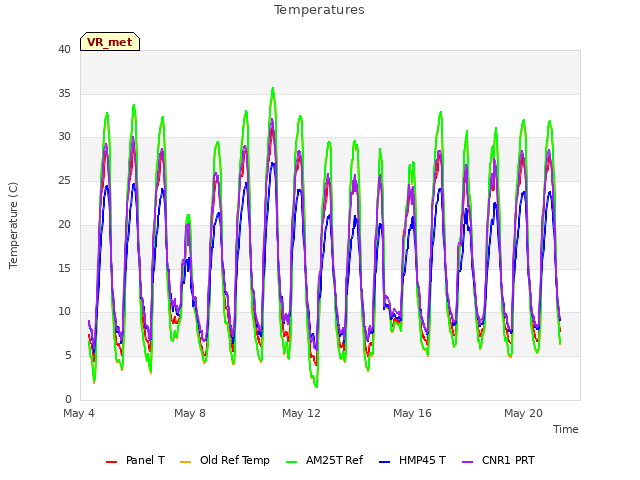This screenshot has height=480, width=640.
Task: Click the 30 y-axis tick label
Action: click(64, 137)
